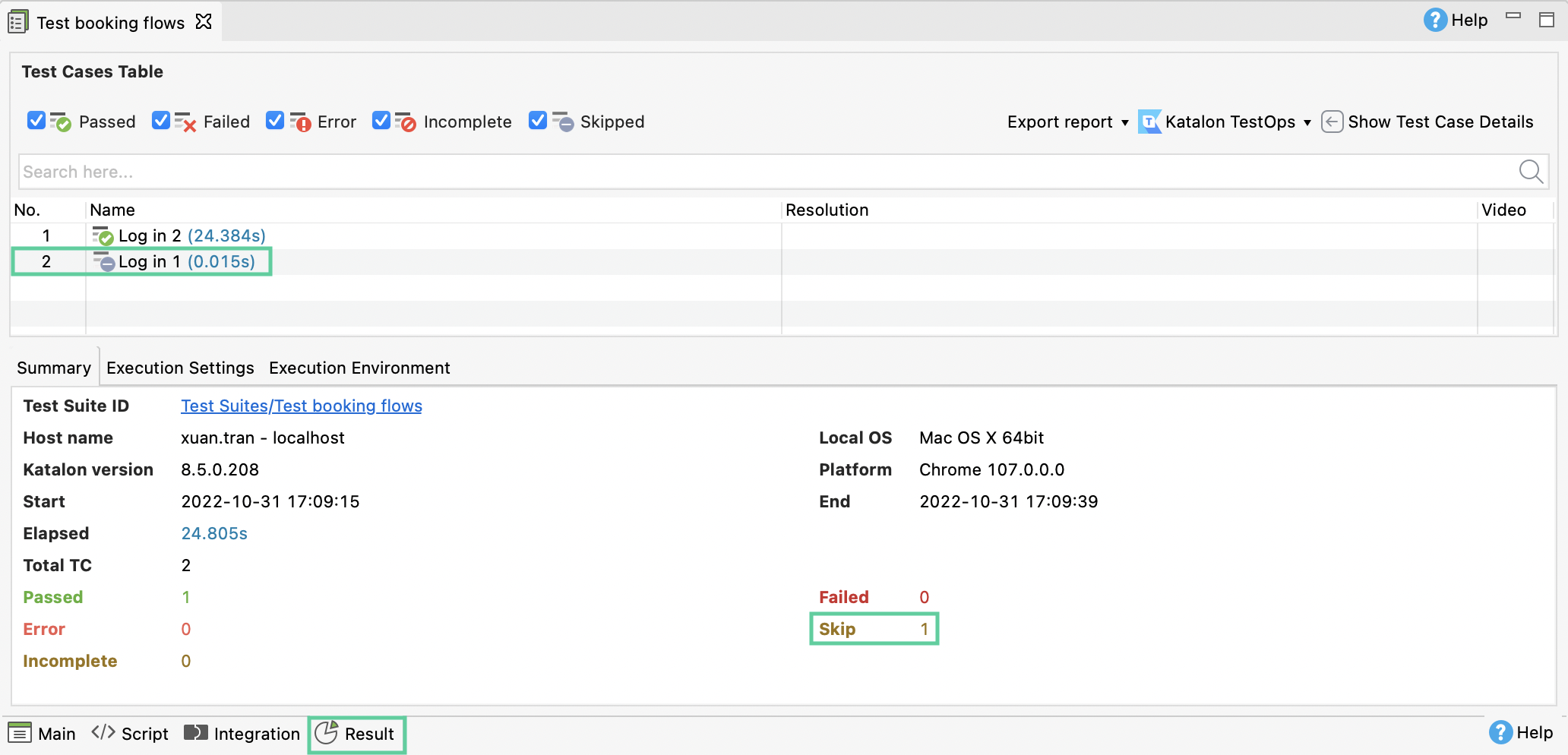Viewport: 1568px width, 755px height.
Task: Toggle the Failed filter checkbox
Action: 161,122
